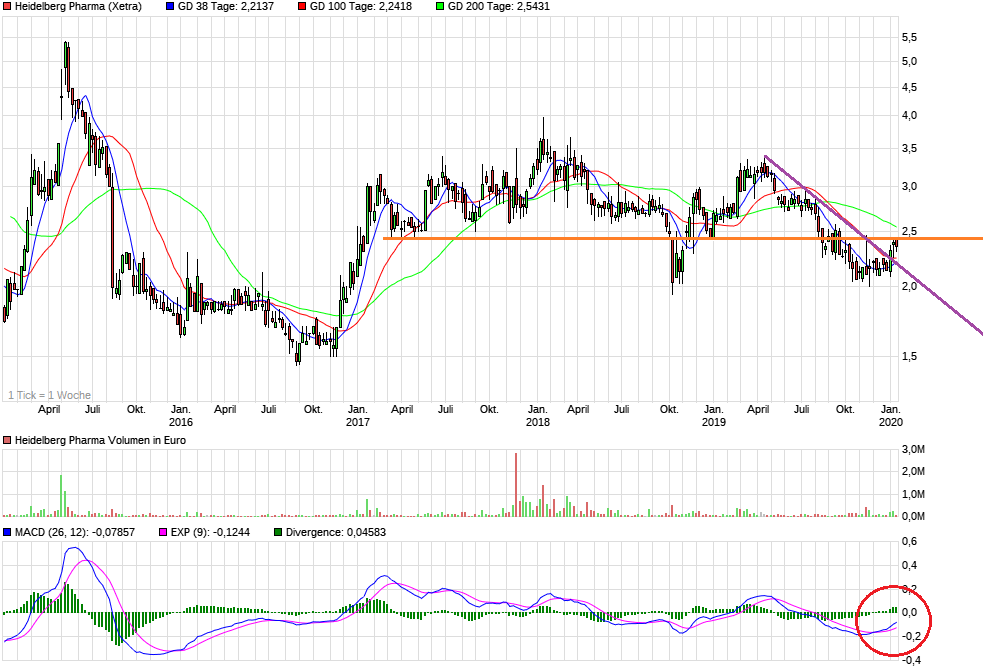This screenshot has height=670, width=983.
Task: Select the Divergence: 0,04583 label text
Action: [x=335, y=532]
